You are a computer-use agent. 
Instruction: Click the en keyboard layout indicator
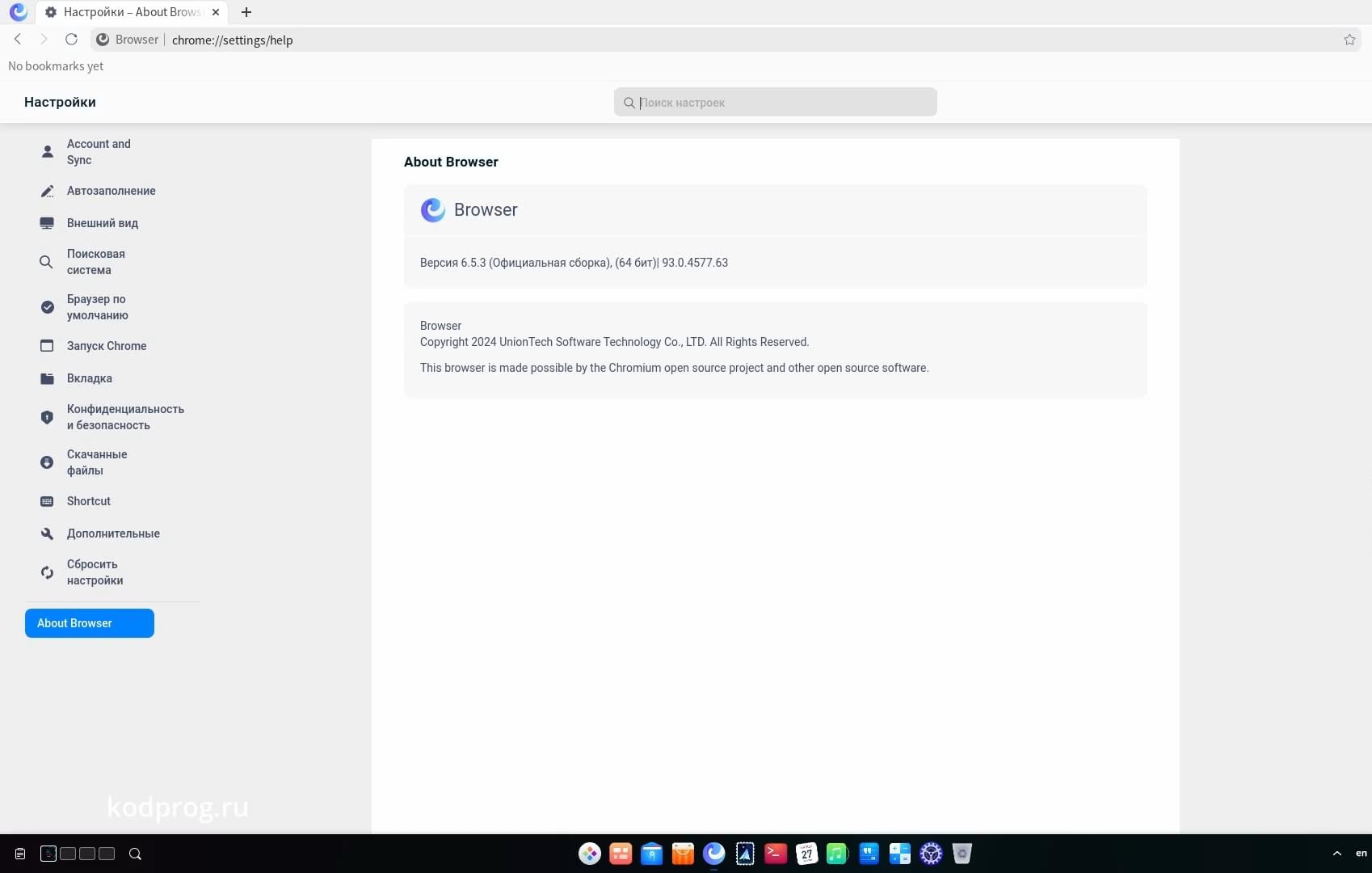(x=1361, y=854)
